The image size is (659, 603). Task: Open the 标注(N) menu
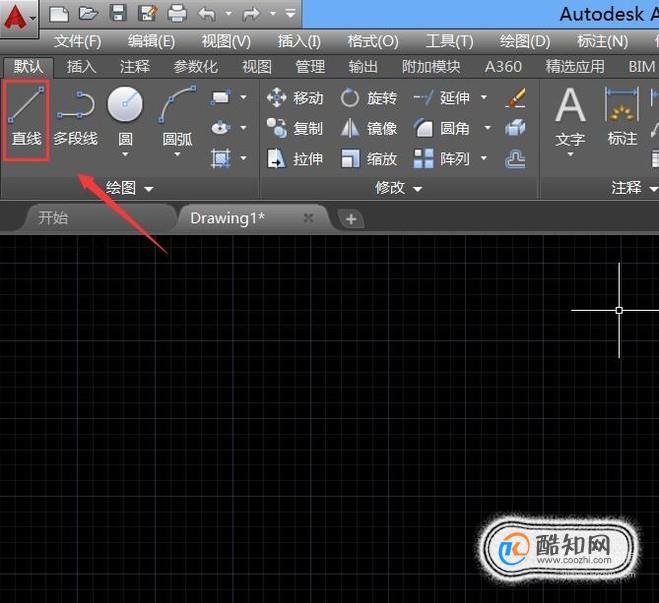pyautogui.click(x=603, y=41)
